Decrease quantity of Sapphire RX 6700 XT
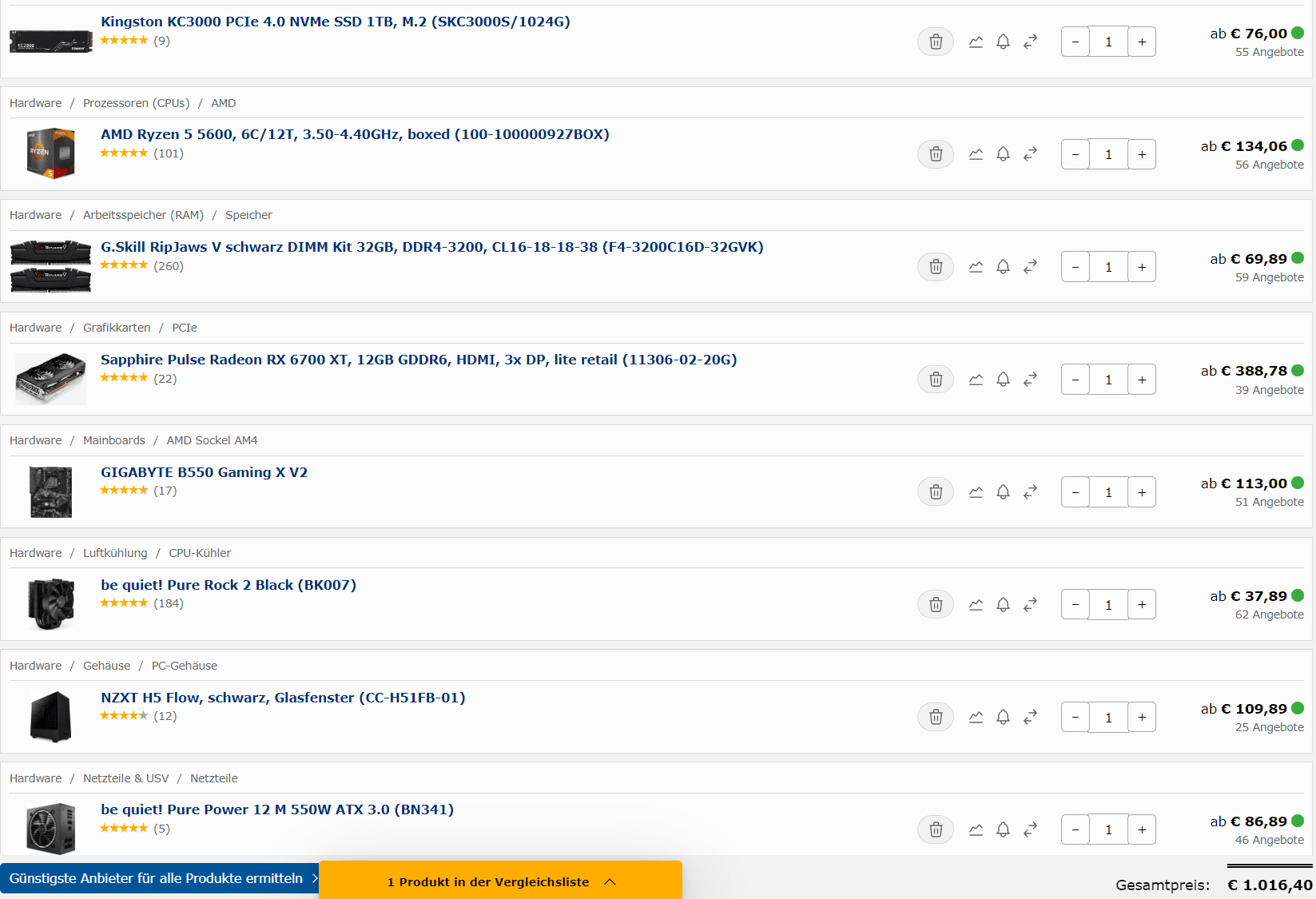This screenshot has height=899, width=1316. [1075, 380]
